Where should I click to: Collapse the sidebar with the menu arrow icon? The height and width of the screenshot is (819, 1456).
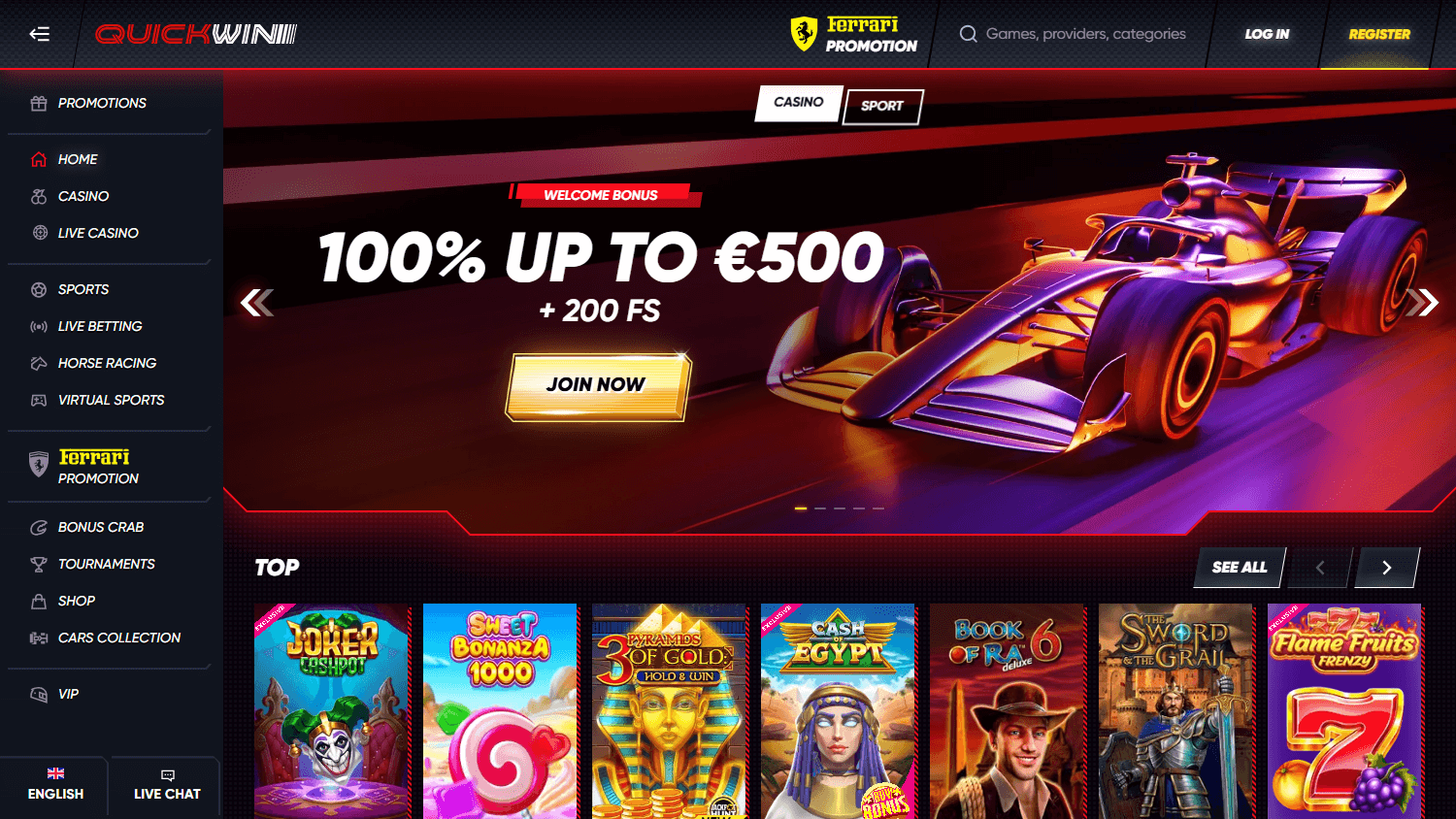(x=39, y=34)
